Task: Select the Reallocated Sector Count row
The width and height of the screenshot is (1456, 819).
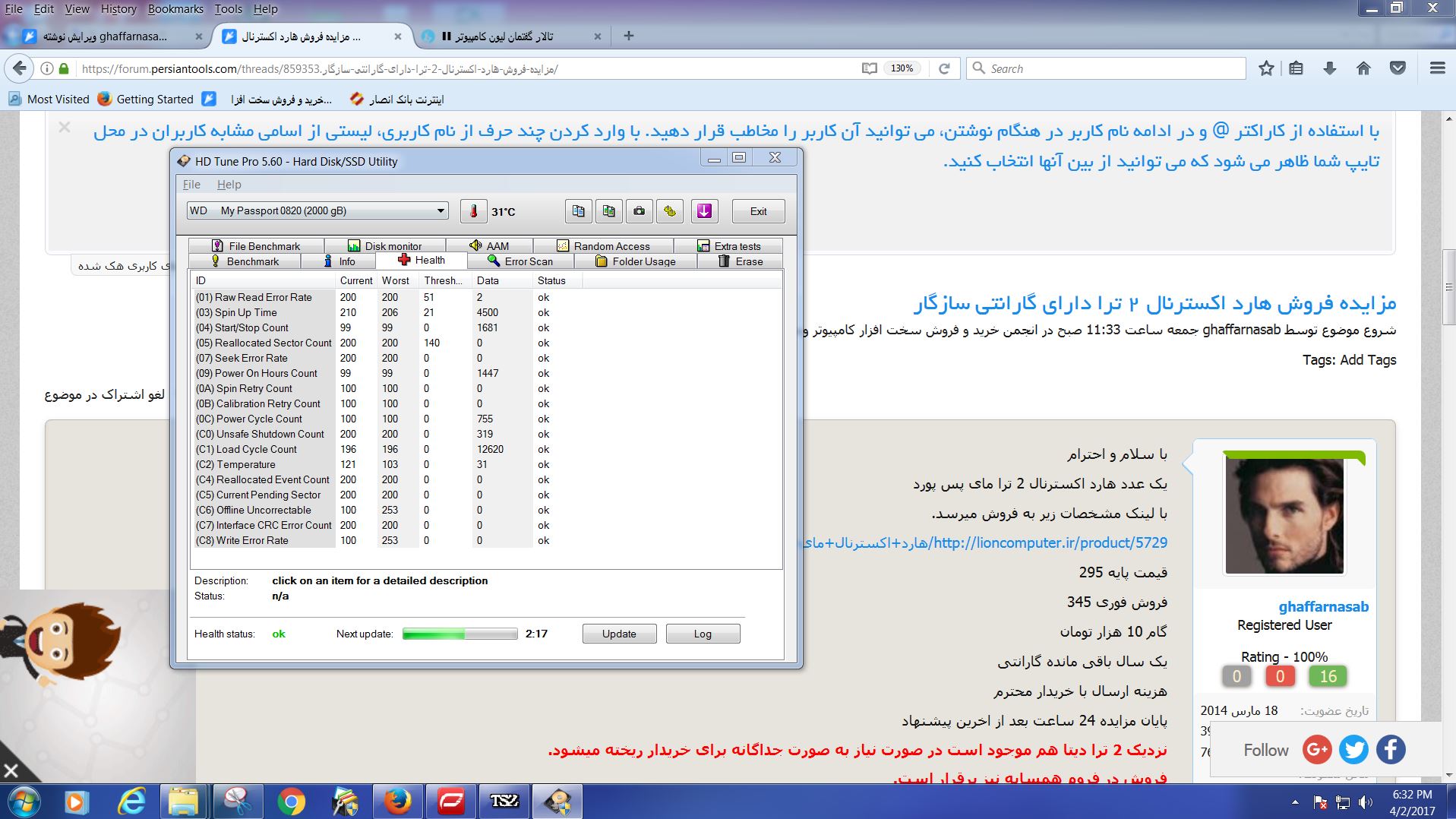Action: tap(486, 343)
